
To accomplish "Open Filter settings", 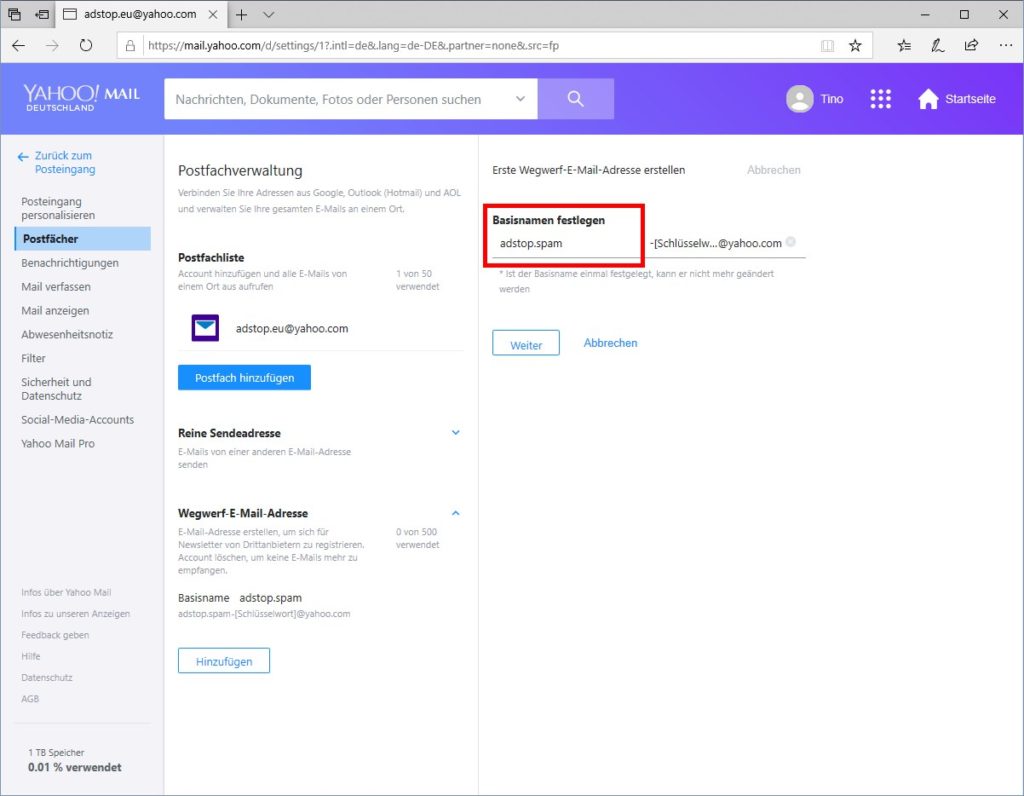I will [x=33, y=358].
